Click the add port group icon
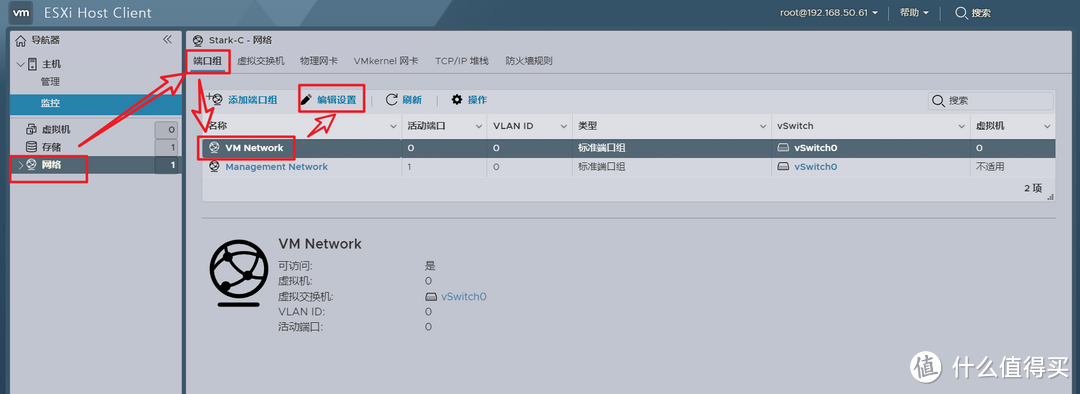The width and height of the screenshot is (1080, 394). pyautogui.click(x=214, y=99)
